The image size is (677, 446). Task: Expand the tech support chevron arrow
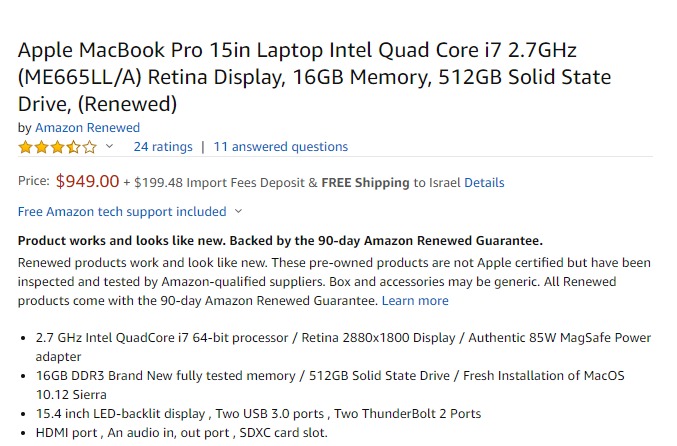tap(238, 212)
